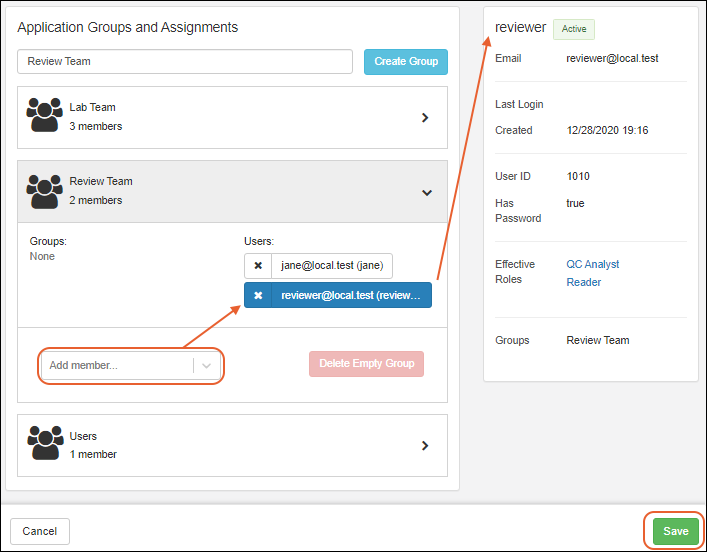
Task: Expand the Users group chevron
Action: (x=425, y=446)
